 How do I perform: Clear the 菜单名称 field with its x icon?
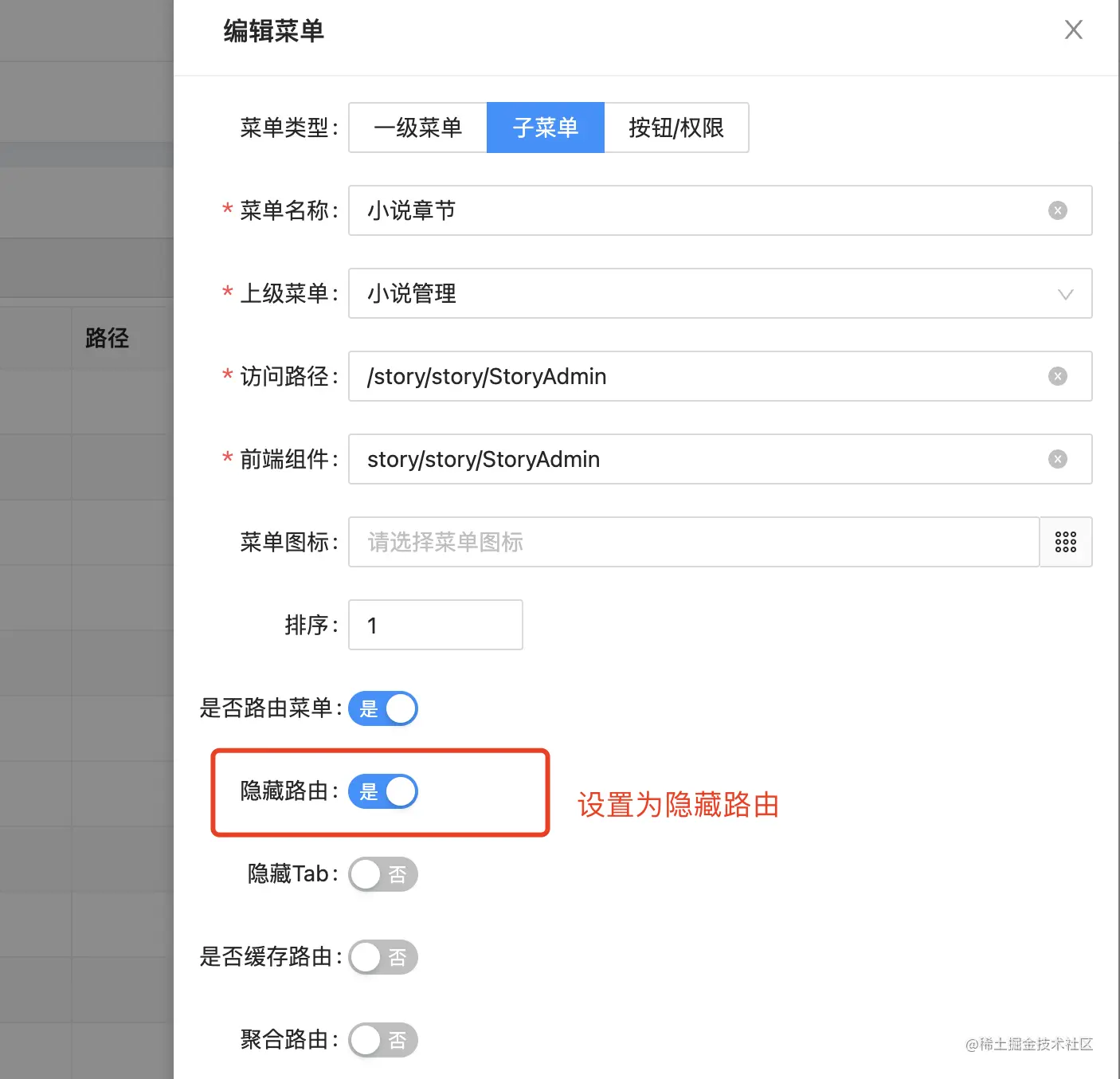click(x=1057, y=210)
